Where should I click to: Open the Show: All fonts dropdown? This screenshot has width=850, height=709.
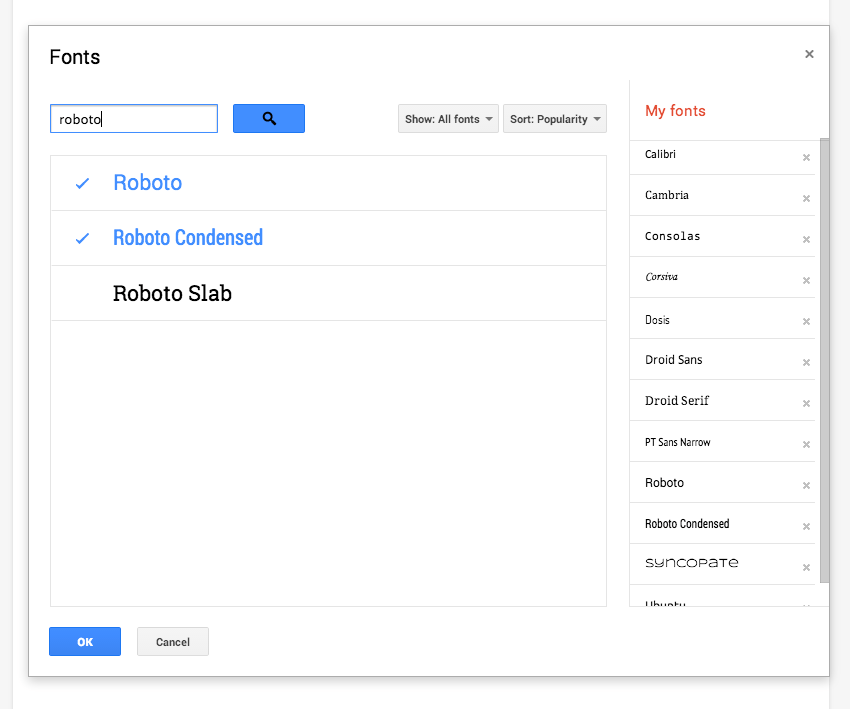448,118
